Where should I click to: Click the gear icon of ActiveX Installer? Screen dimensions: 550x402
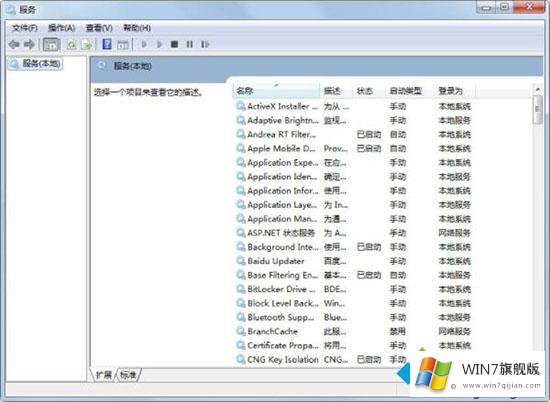coord(241,106)
